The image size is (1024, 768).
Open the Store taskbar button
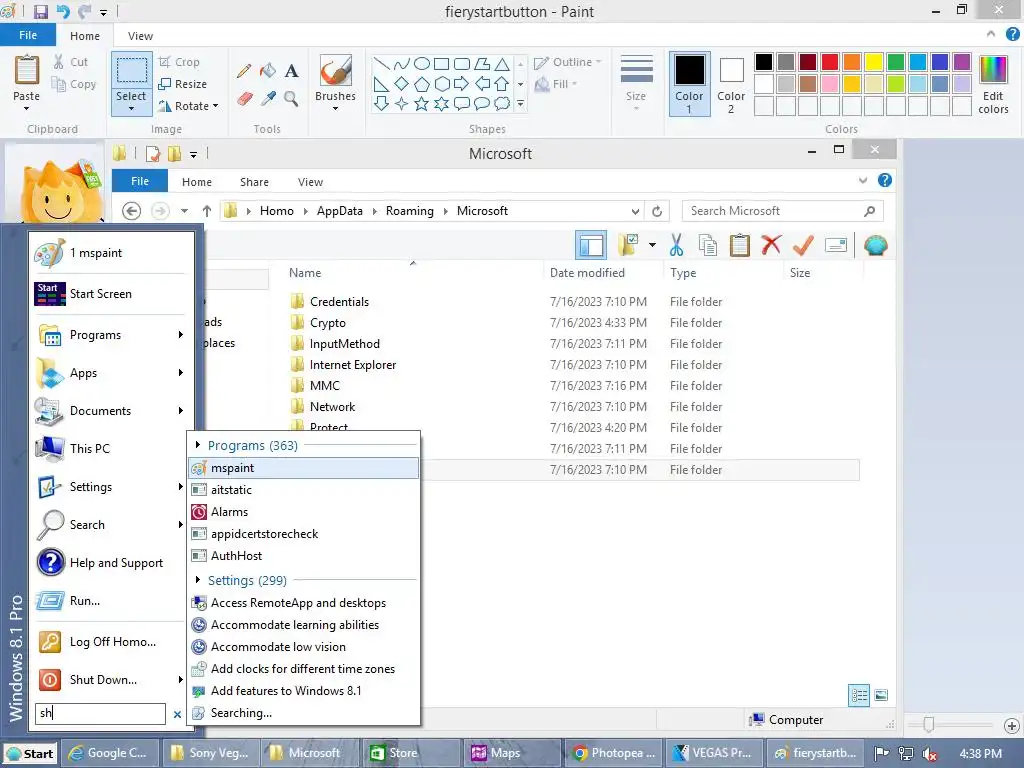(x=412, y=753)
